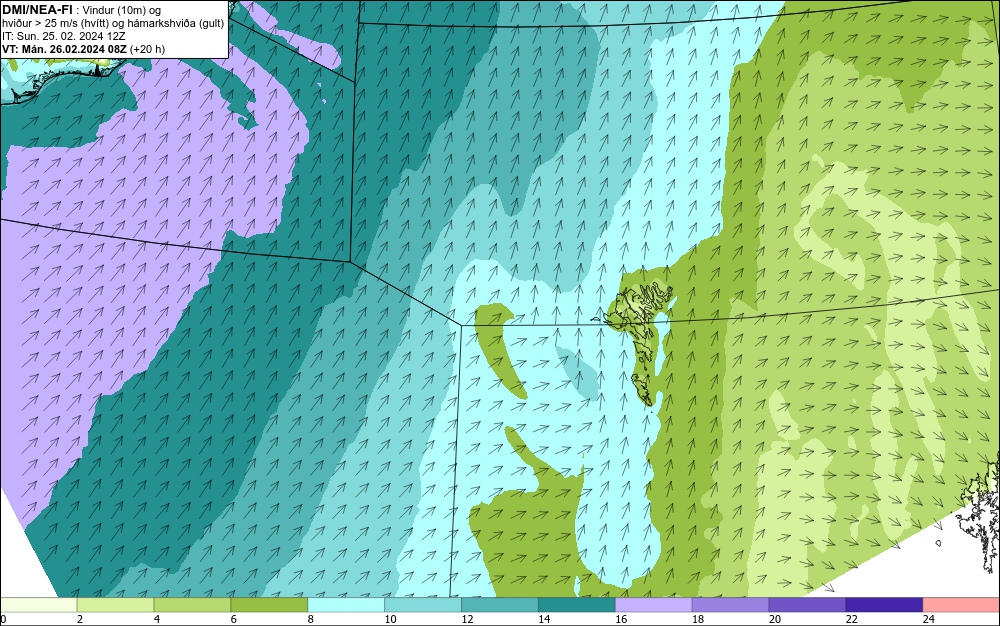The height and width of the screenshot is (626, 1000).
Task: Click the legend scale label "20"
Action: (x=775, y=619)
